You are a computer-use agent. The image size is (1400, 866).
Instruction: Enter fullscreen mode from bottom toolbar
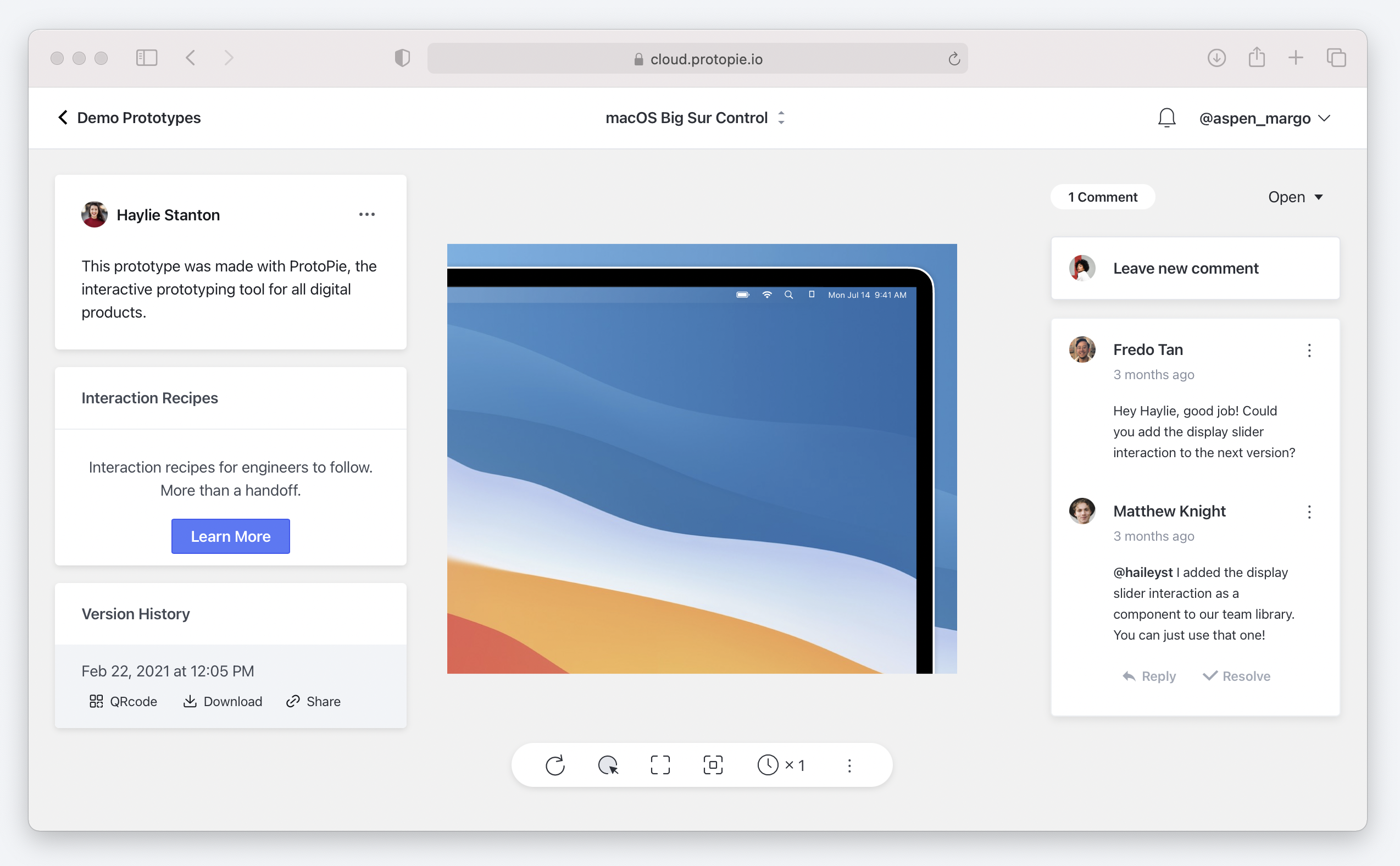[x=660, y=765]
